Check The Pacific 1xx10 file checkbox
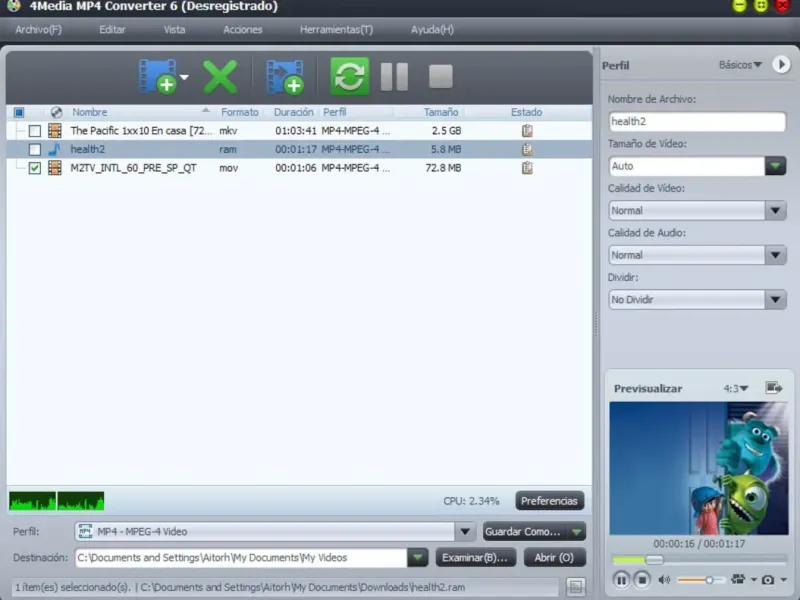Viewport: 800px width, 600px height. [x=35, y=131]
